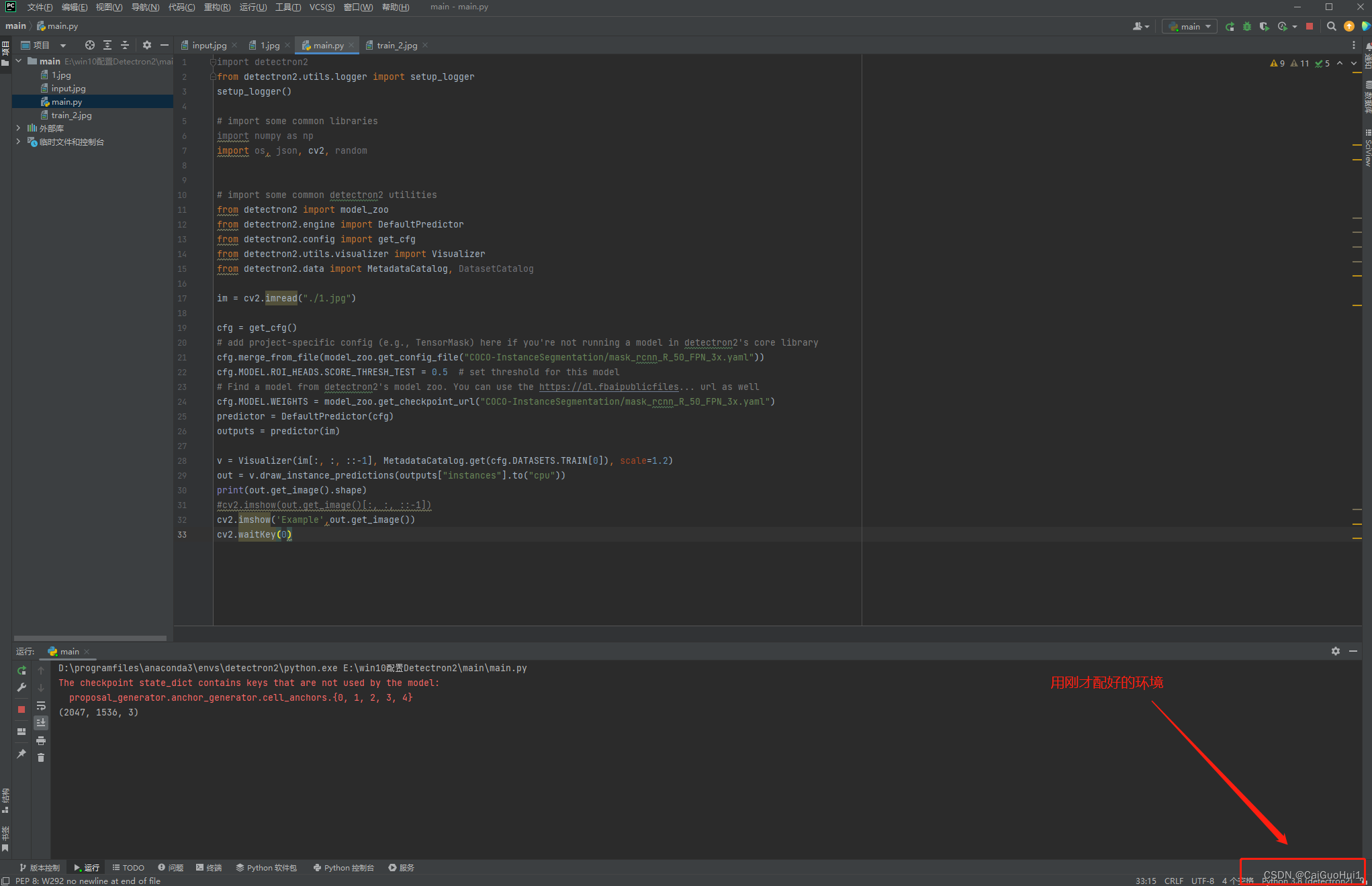The width and height of the screenshot is (1372, 886).
Task: Open Search Everywhere magnifier icon
Action: (x=1332, y=27)
